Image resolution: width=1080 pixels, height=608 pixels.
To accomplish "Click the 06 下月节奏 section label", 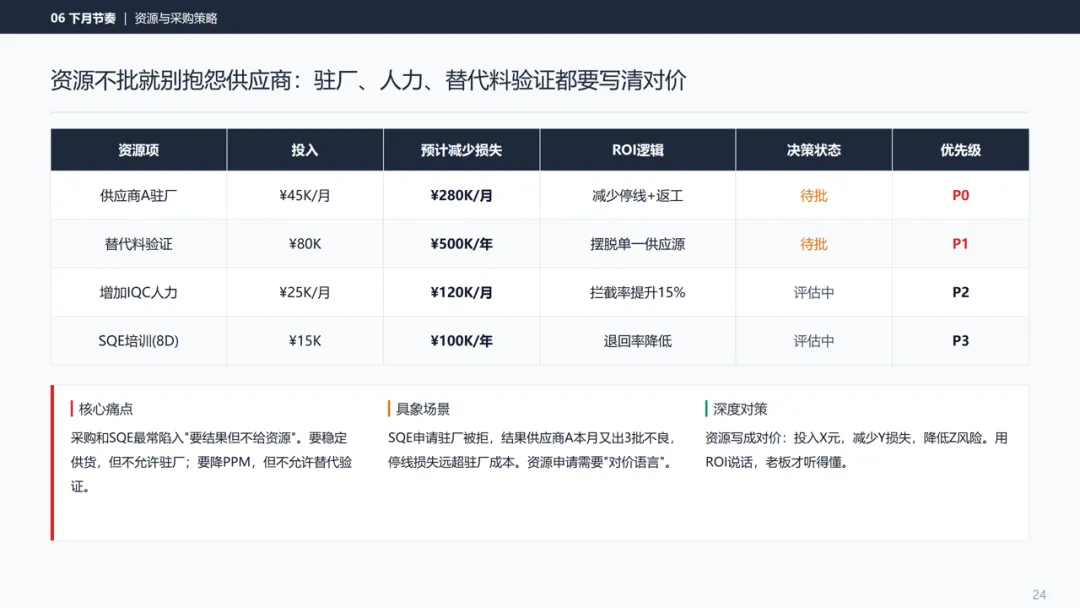I will 83,19.
